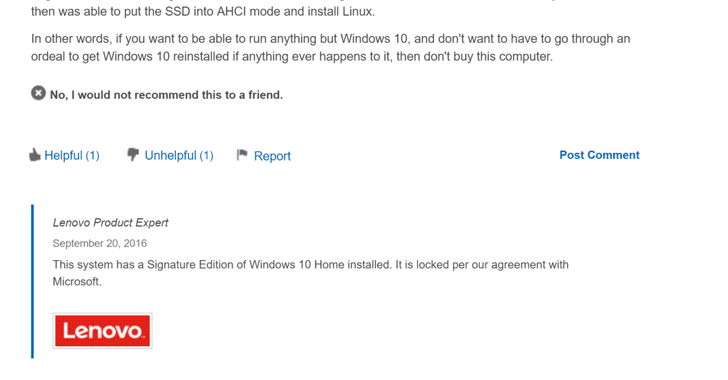The image size is (728, 380).
Task: Click the 'In other words' review paragraph
Action: tap(331, 47)
